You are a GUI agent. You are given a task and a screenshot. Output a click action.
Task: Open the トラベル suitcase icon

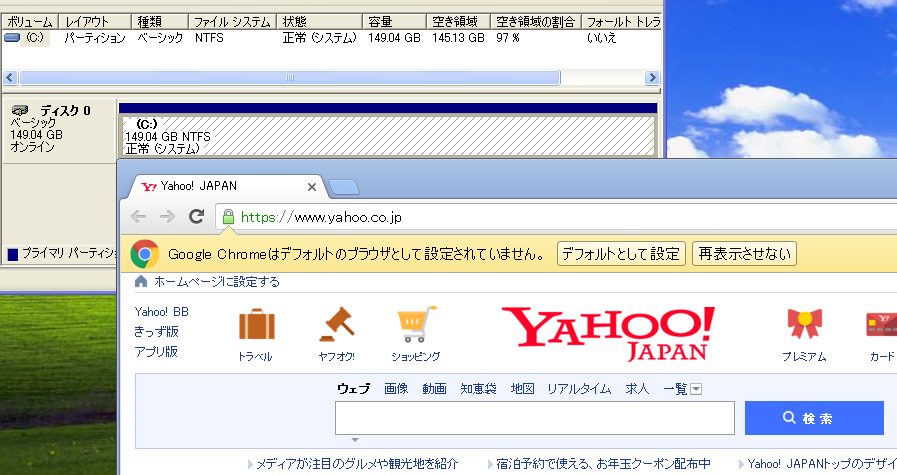256,325
